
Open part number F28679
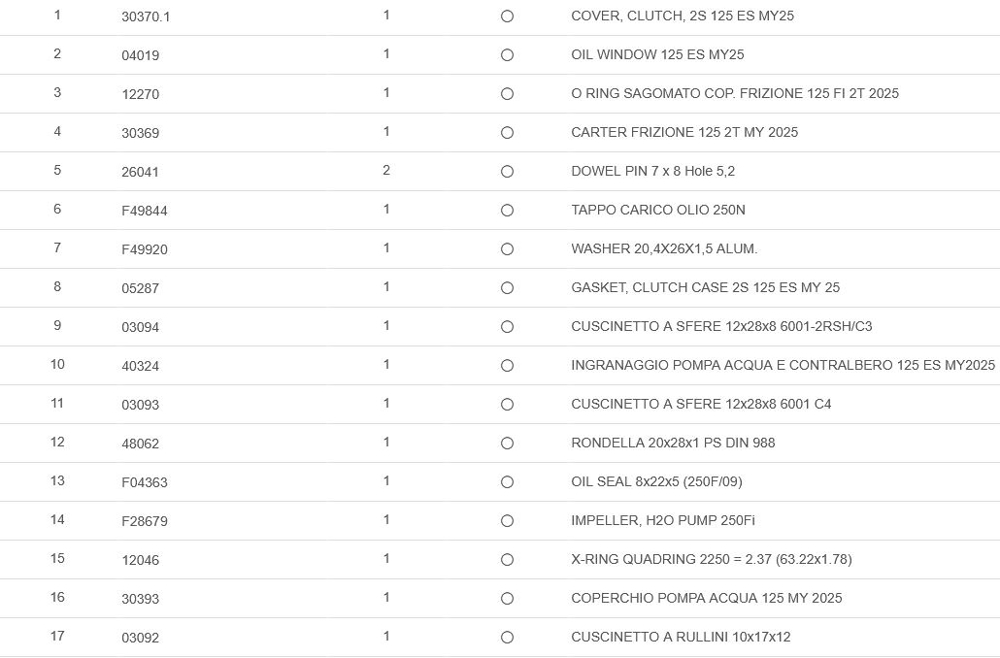coord(144,521)
